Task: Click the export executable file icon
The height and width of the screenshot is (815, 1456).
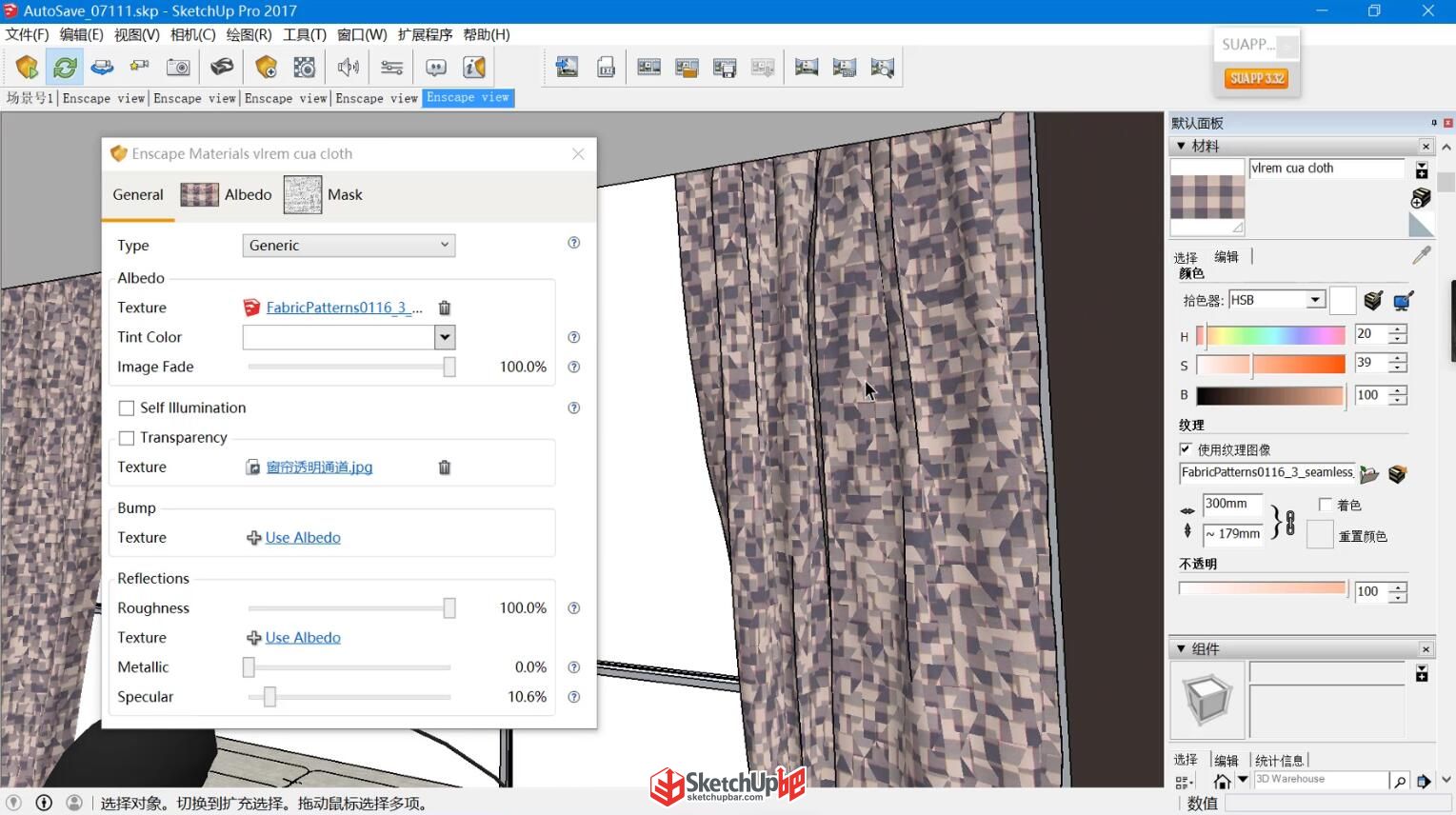Action: pyautogui.click(x=606, y=67)
